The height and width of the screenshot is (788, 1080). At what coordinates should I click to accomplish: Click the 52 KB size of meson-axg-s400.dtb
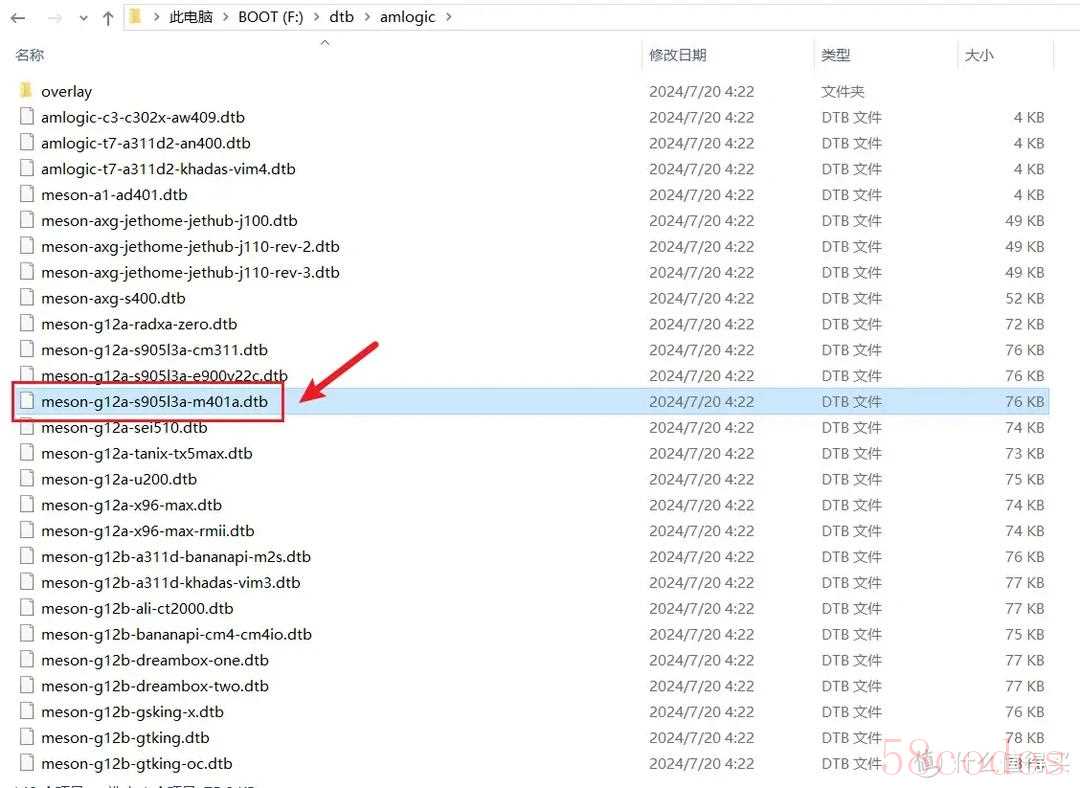(x=1024, y=298)
